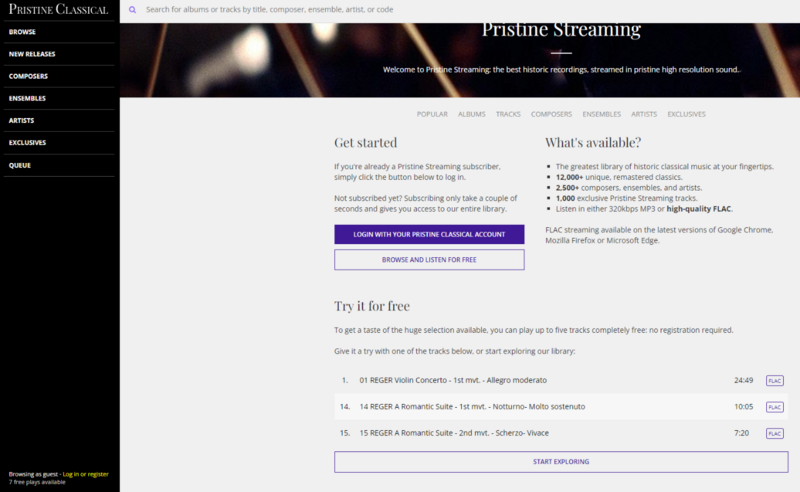Switch to the Albums tab
800x492 pixels.
pyautogui.click(x=472, y=114)
